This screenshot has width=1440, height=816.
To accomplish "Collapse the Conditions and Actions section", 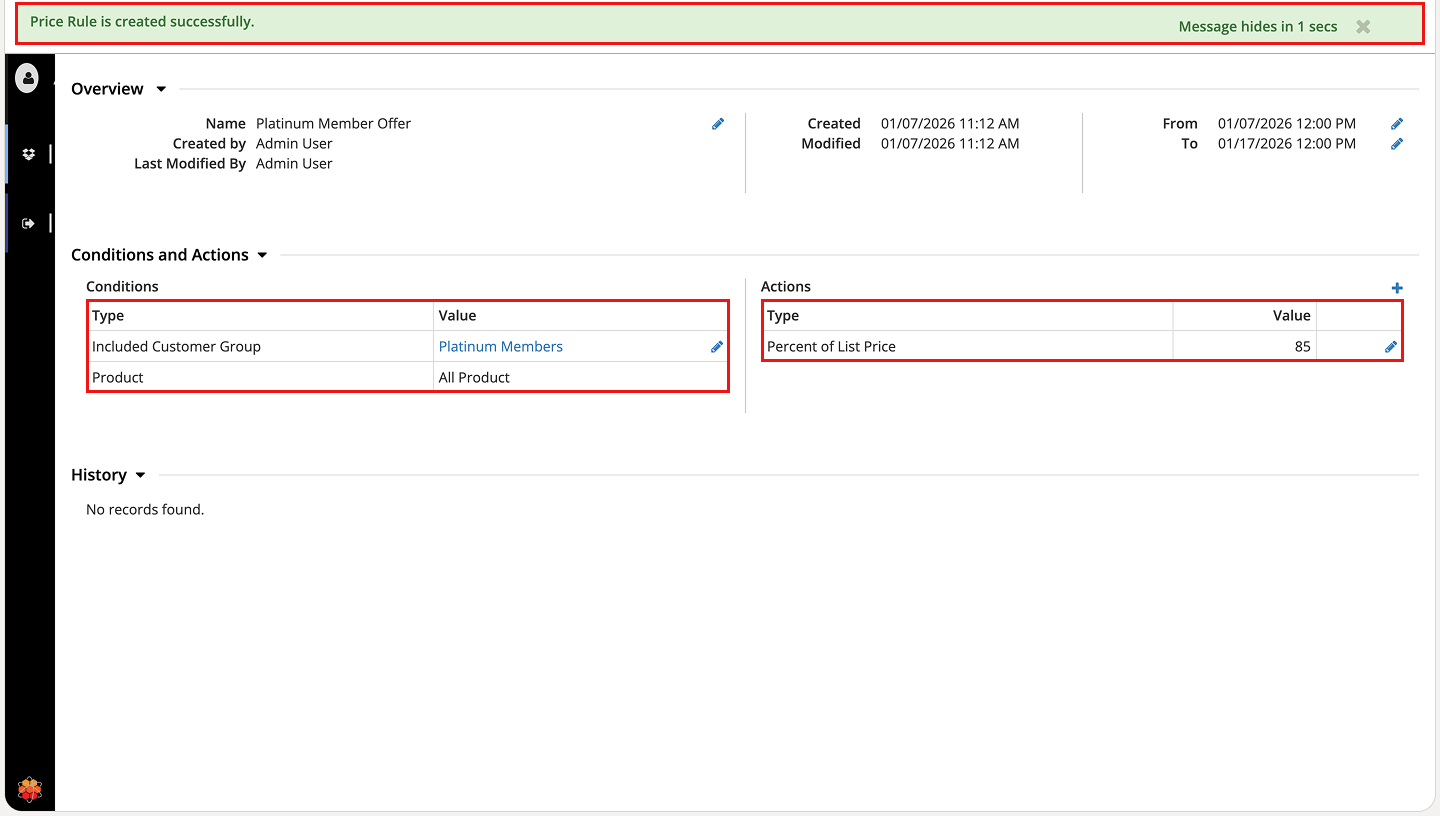I will (262, 256).
